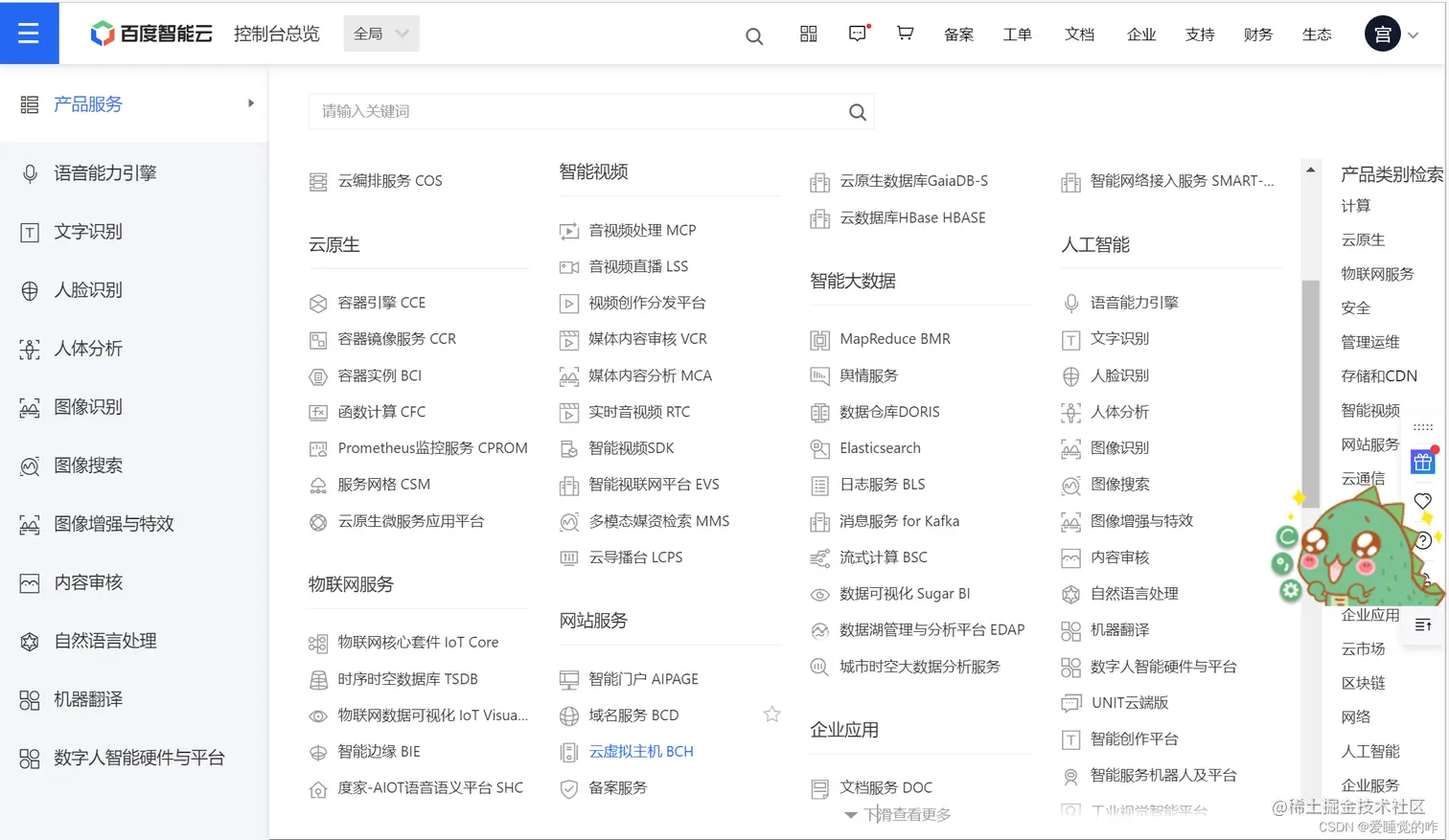Image resolution: width=1449 pixels, height=840 pixels.
Task: Favorite 域名服务 BCD with star icon
Action: coord(771,714)
